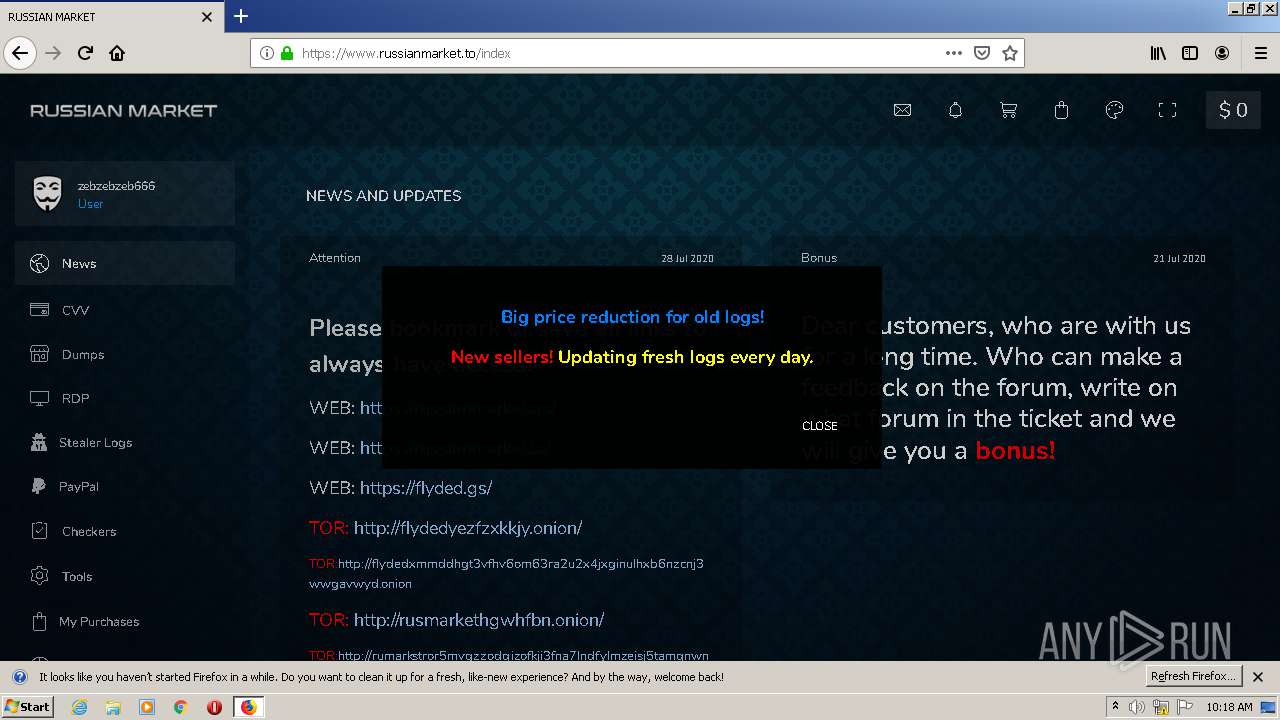Click the green padlock security icon
The width and height of the screenshot is (1280, 720).
click(287, 53)
